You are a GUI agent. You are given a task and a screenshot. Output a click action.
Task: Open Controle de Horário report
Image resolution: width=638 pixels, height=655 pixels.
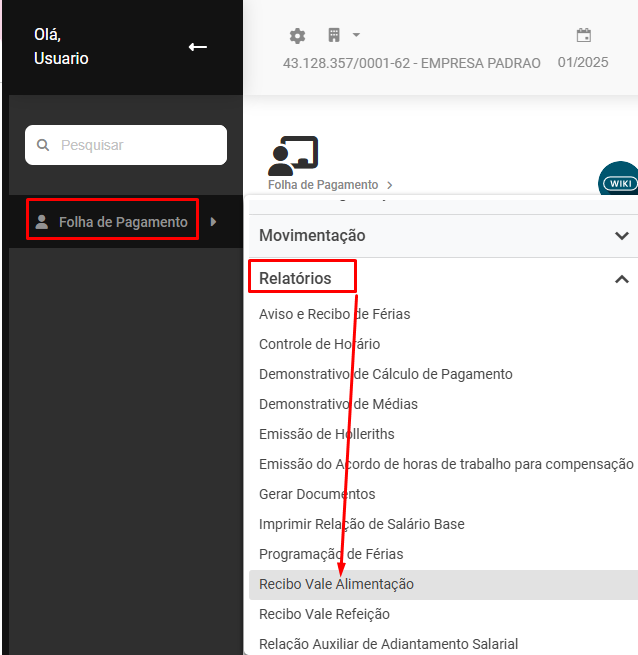pyautogui.click(x=319, y=344)
